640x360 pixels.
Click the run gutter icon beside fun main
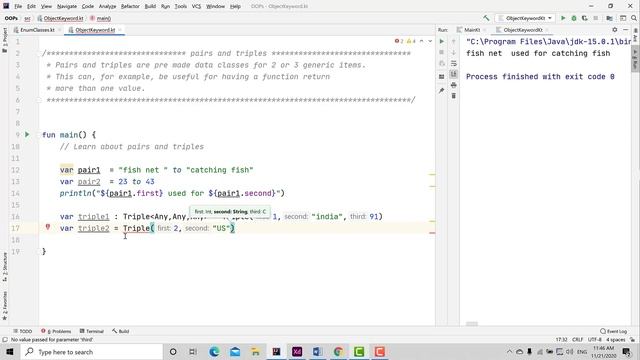27,134
